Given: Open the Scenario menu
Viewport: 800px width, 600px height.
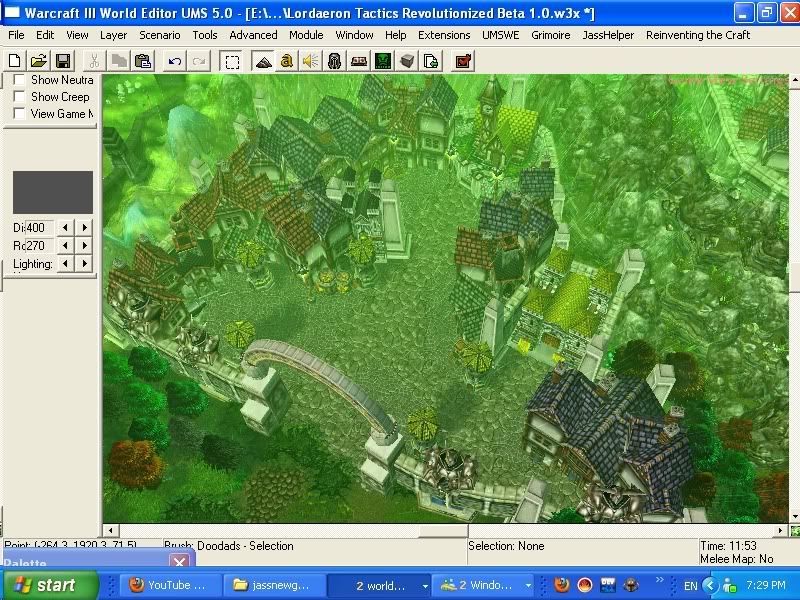Looking at the screenshot, I should coord(160,35).
